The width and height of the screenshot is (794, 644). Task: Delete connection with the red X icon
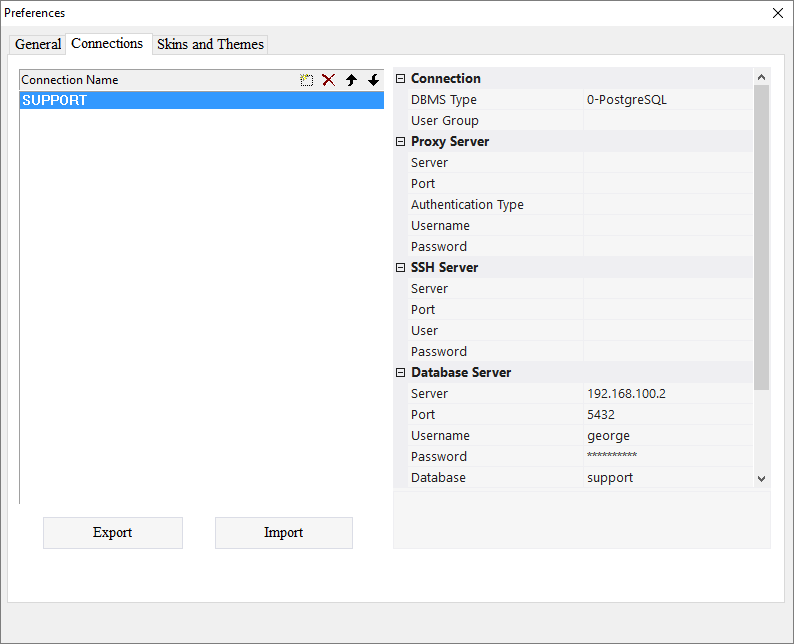[328, 80]
